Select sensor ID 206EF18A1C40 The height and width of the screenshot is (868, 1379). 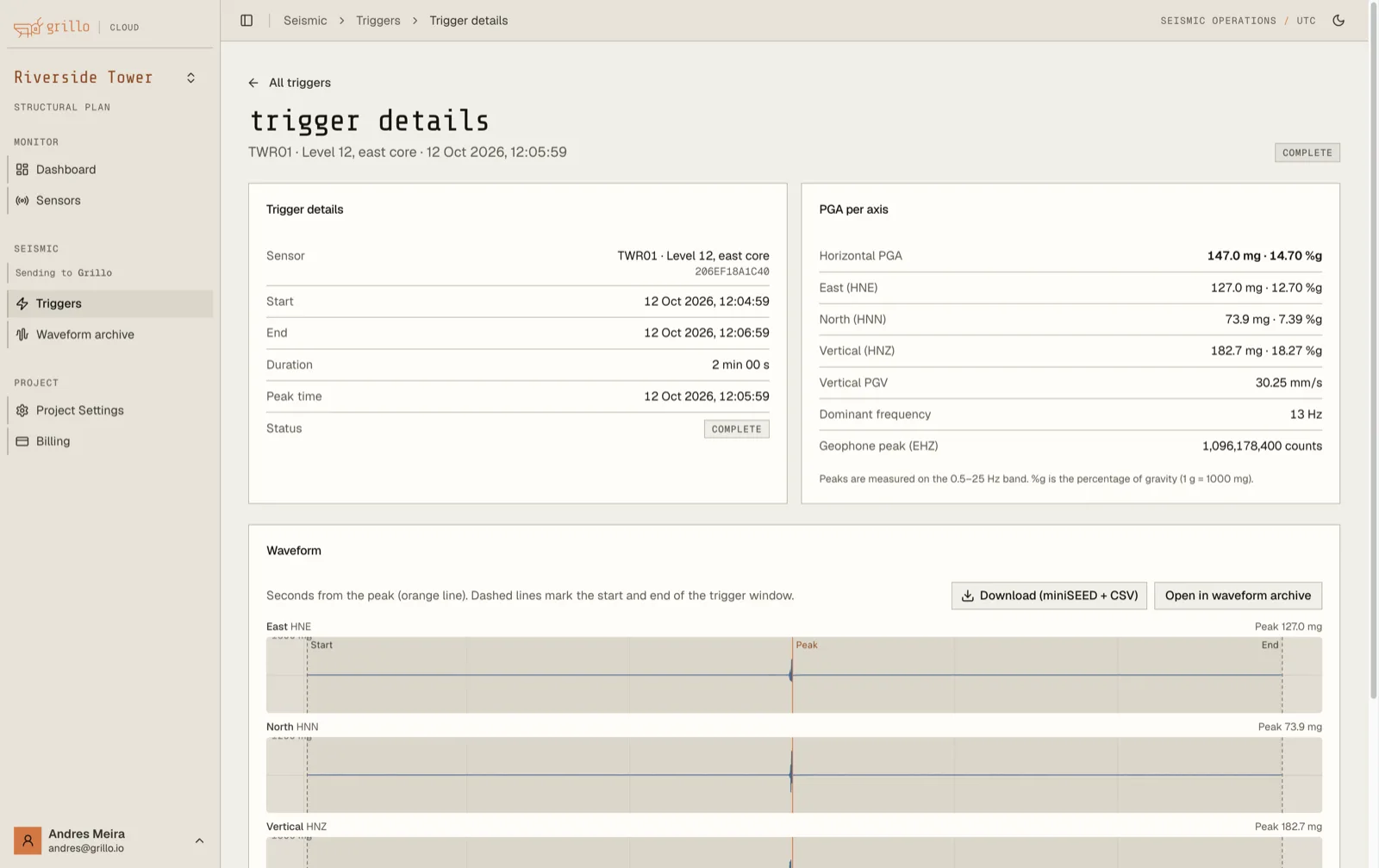tap(733, 272)
